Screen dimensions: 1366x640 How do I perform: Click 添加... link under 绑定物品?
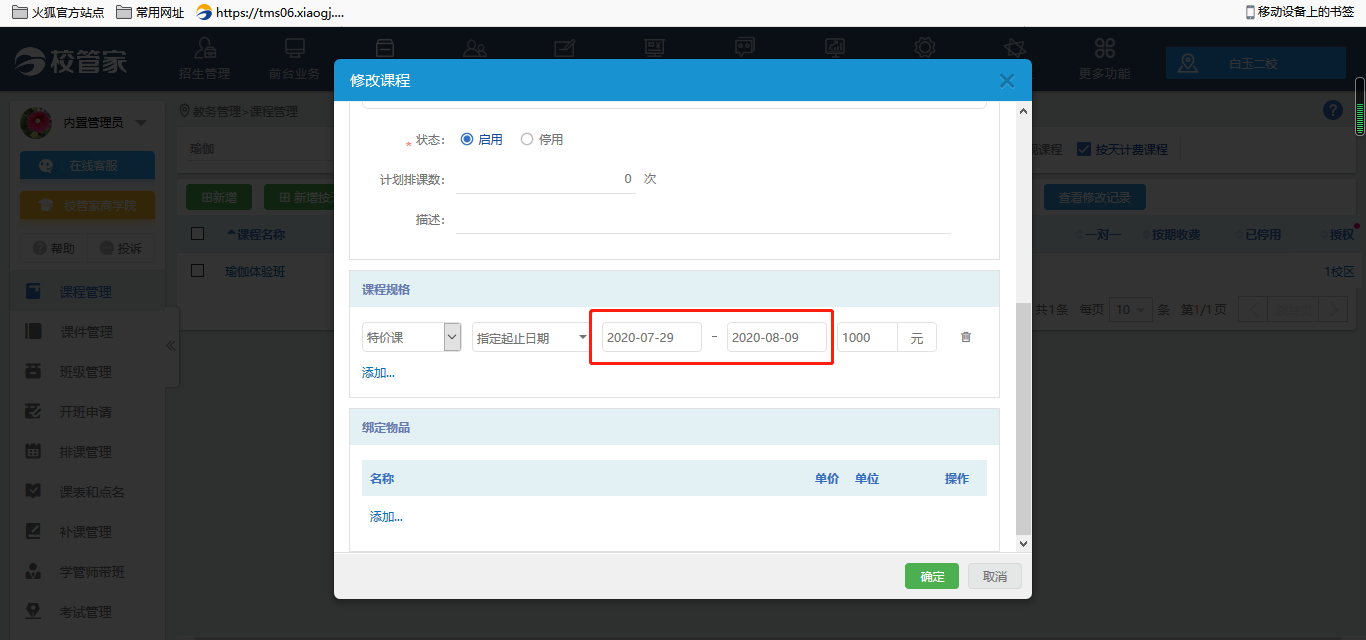386,516
